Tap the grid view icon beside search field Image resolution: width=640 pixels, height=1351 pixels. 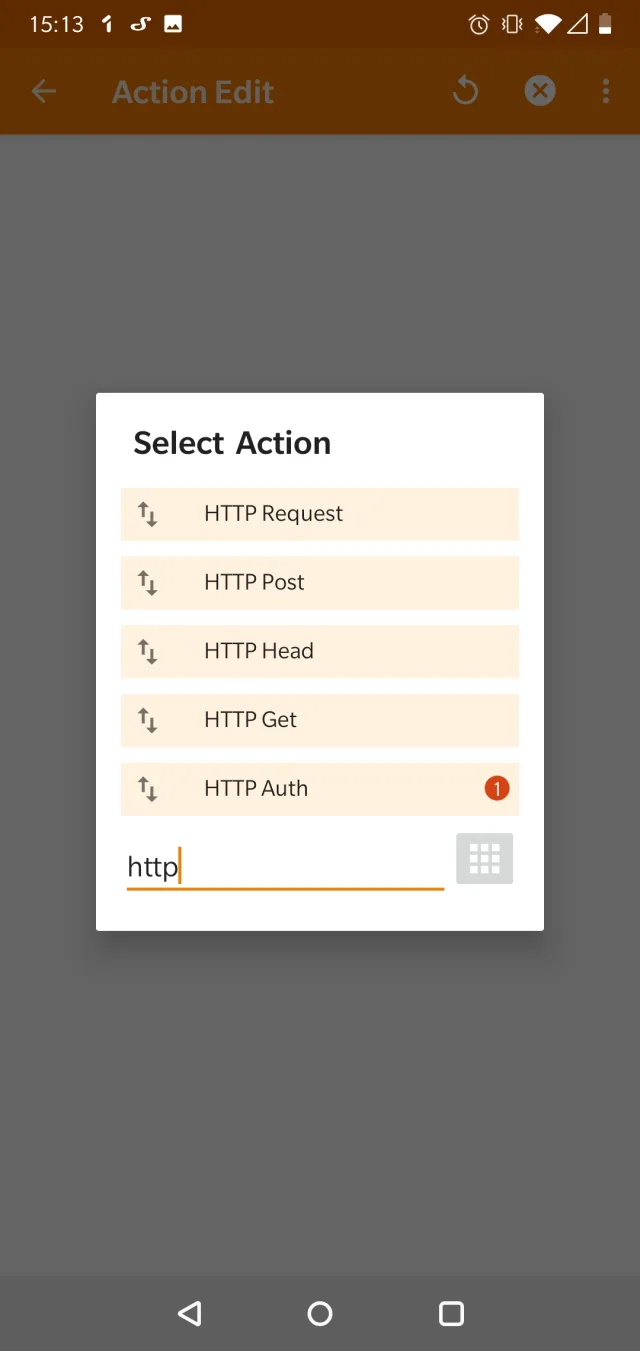(484, 858)
